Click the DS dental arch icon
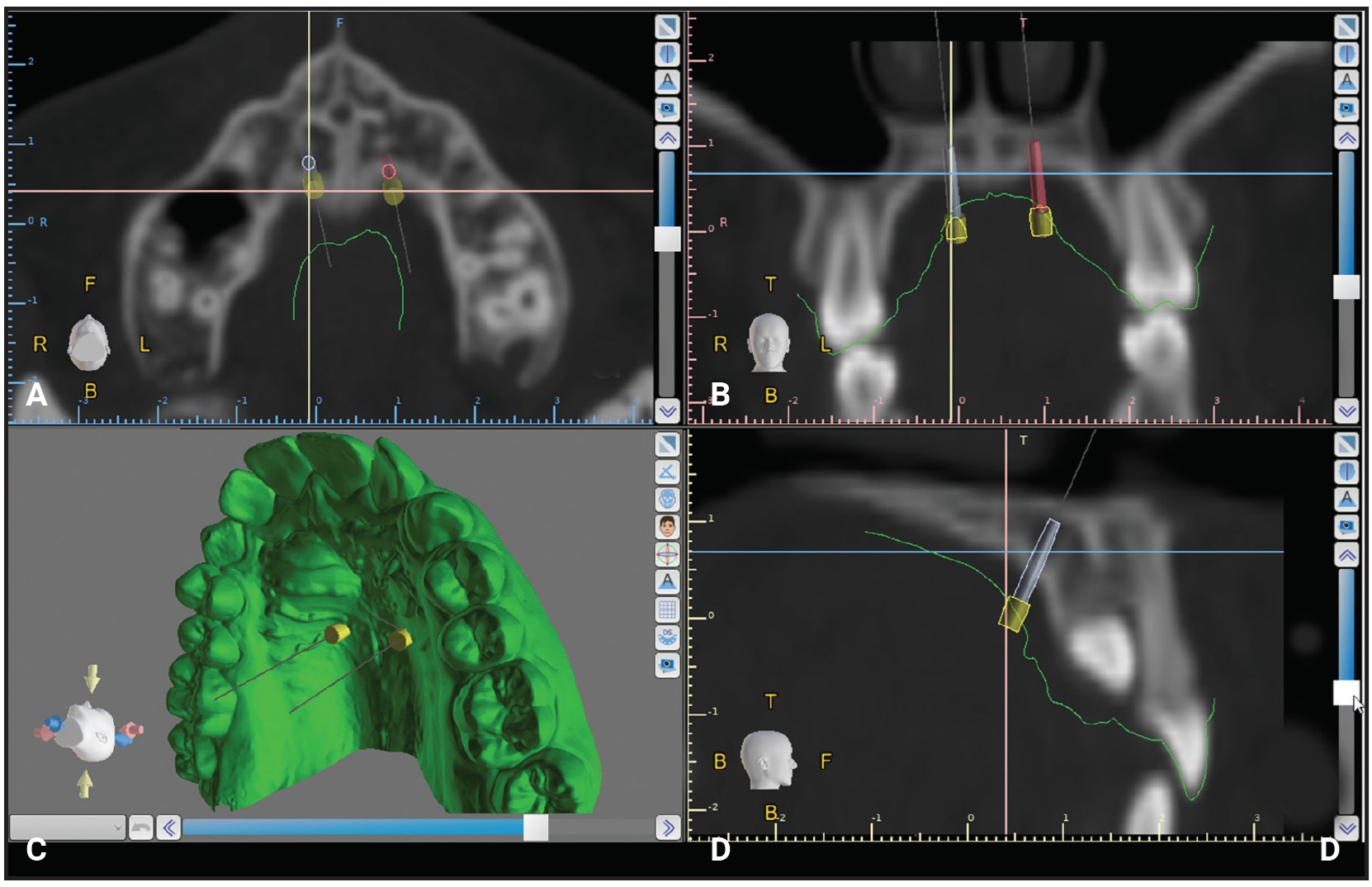This screenshot has height=887, width=1372. (x=667, y=637)
